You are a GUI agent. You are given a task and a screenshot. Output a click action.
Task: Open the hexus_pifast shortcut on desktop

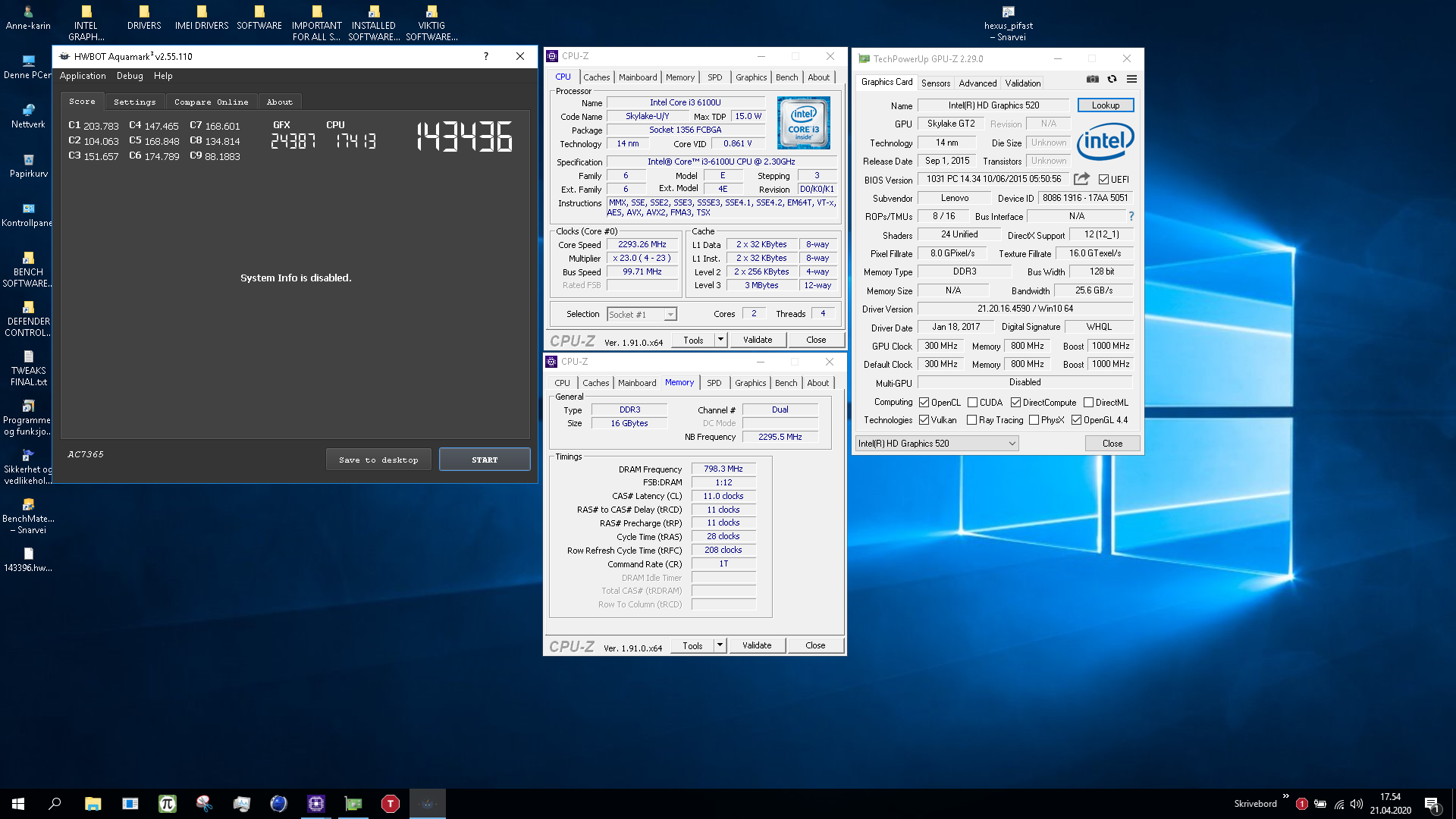tap(1009, 23)
